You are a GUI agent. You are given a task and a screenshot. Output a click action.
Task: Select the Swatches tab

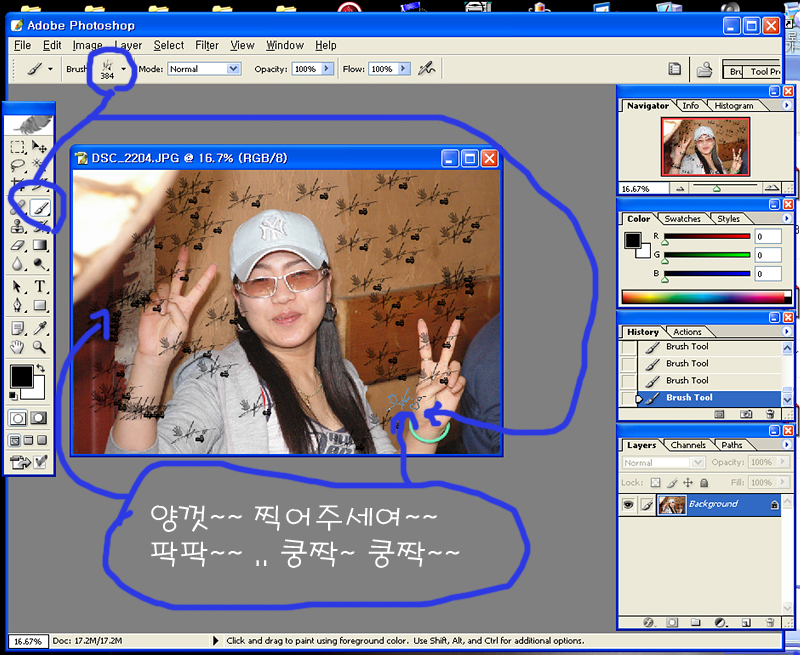click(682, 218)
